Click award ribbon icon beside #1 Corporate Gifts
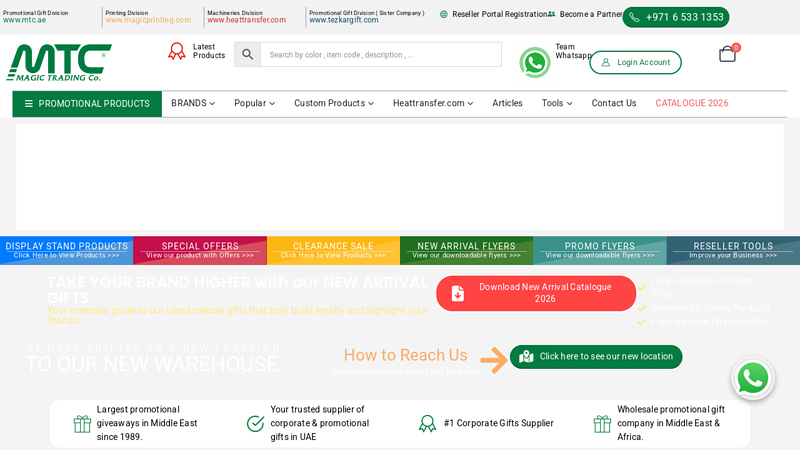This screenshot has width=800, height=450. [427, 423]
